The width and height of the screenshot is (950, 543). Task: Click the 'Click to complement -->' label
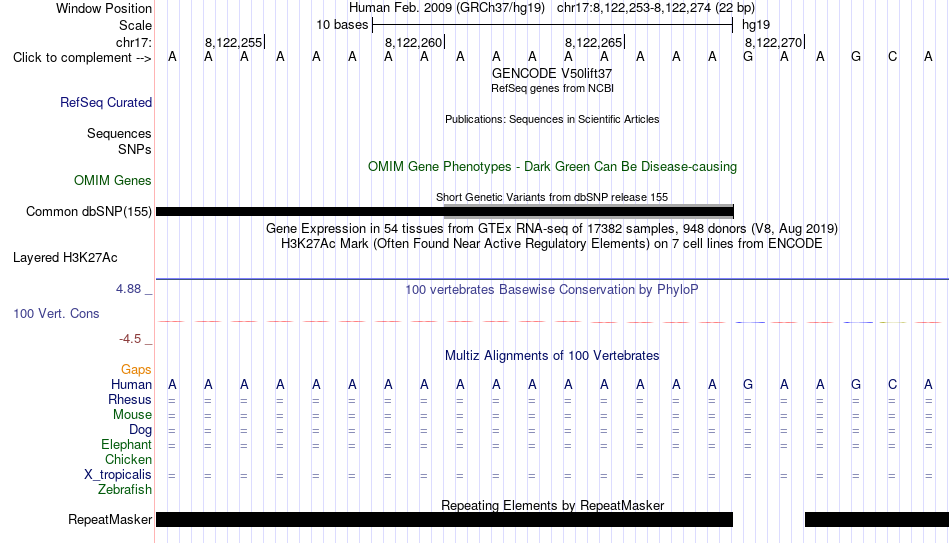82,58
